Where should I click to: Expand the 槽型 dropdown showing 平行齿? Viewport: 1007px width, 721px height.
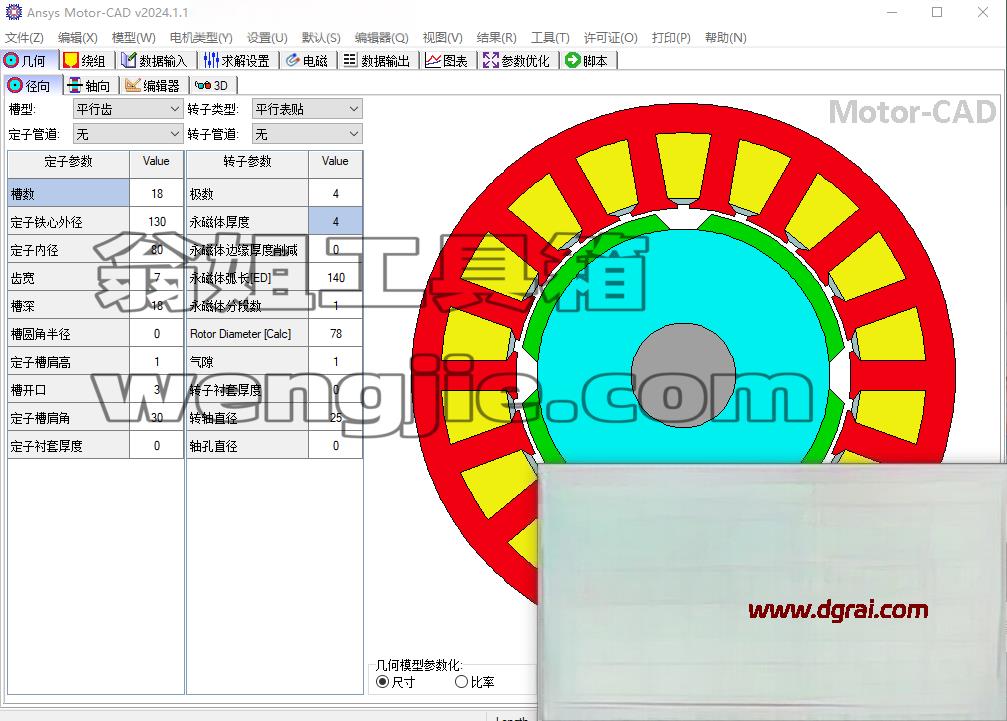(x=128, y=109)
